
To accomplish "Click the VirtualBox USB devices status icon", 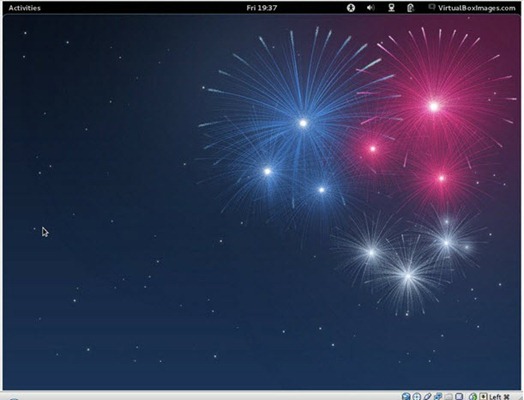I will [x=427, y=396].
